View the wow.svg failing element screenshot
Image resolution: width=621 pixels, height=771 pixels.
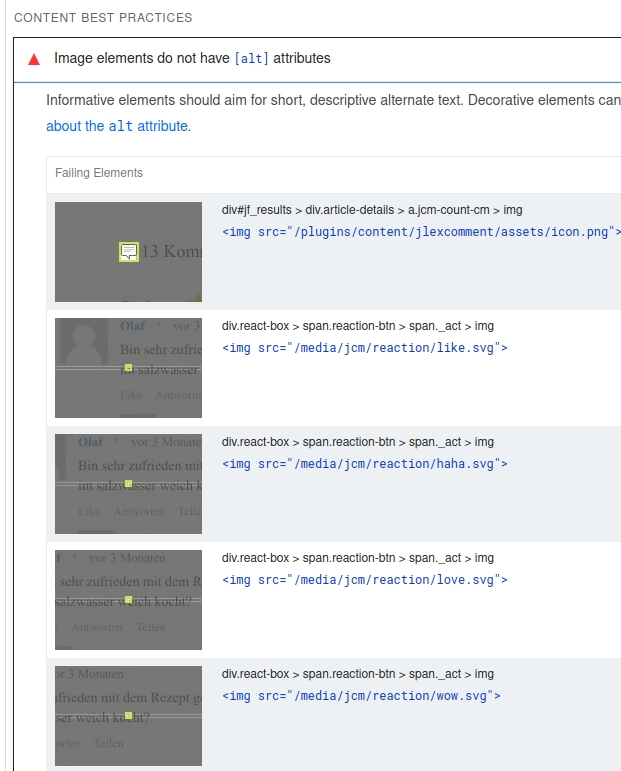[128, 716]
